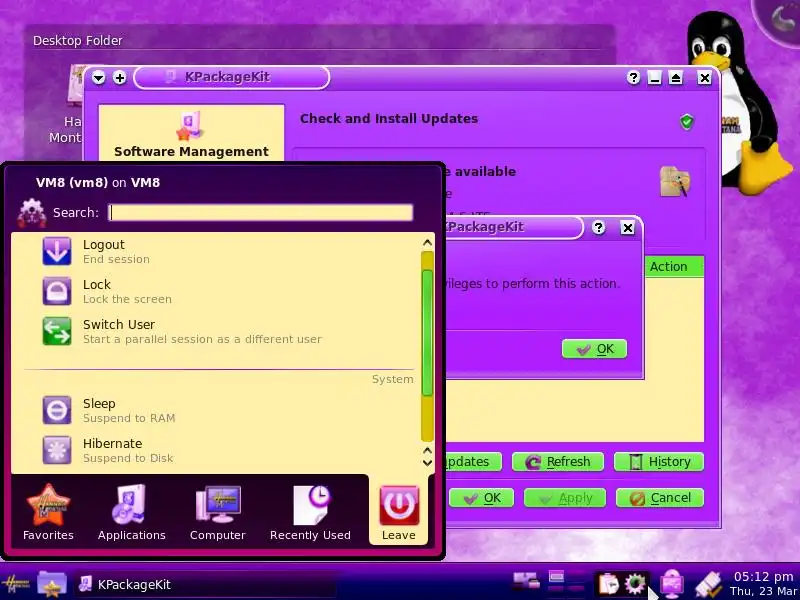Click the Refresh button in KPackageKit
The width and height of the screenshot is (800, 600).
pos(558,462)
